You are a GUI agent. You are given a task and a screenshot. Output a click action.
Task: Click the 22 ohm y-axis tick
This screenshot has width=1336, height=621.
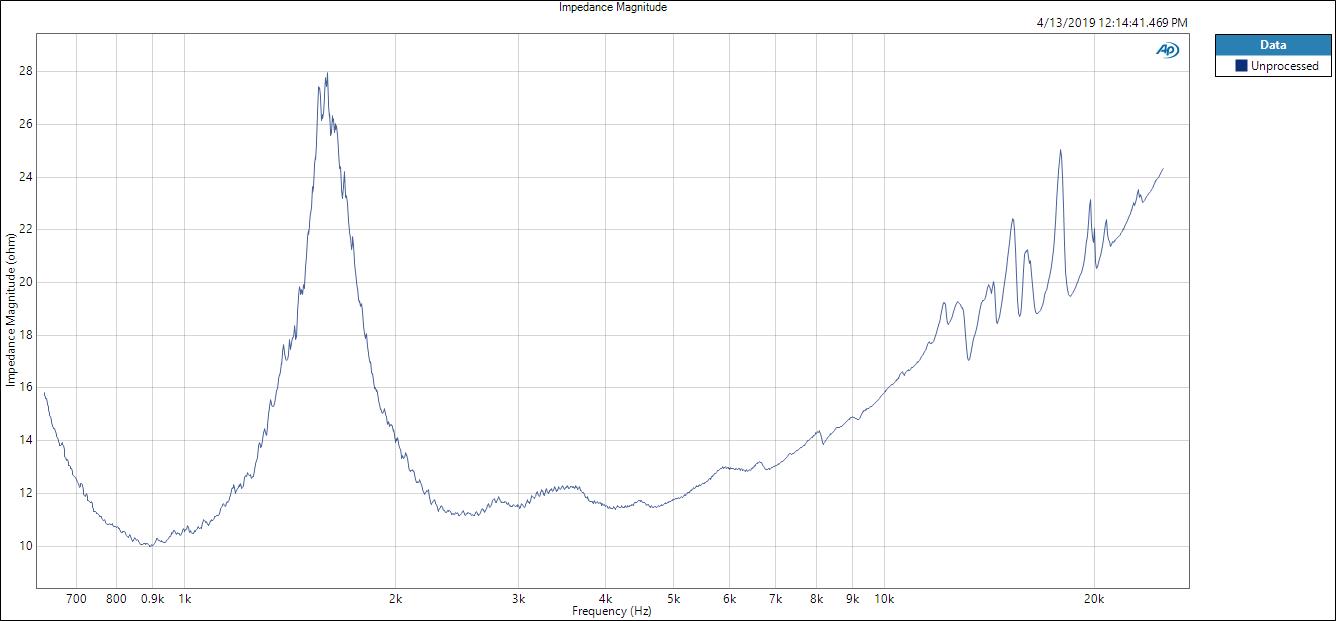(x=24, y=229)
